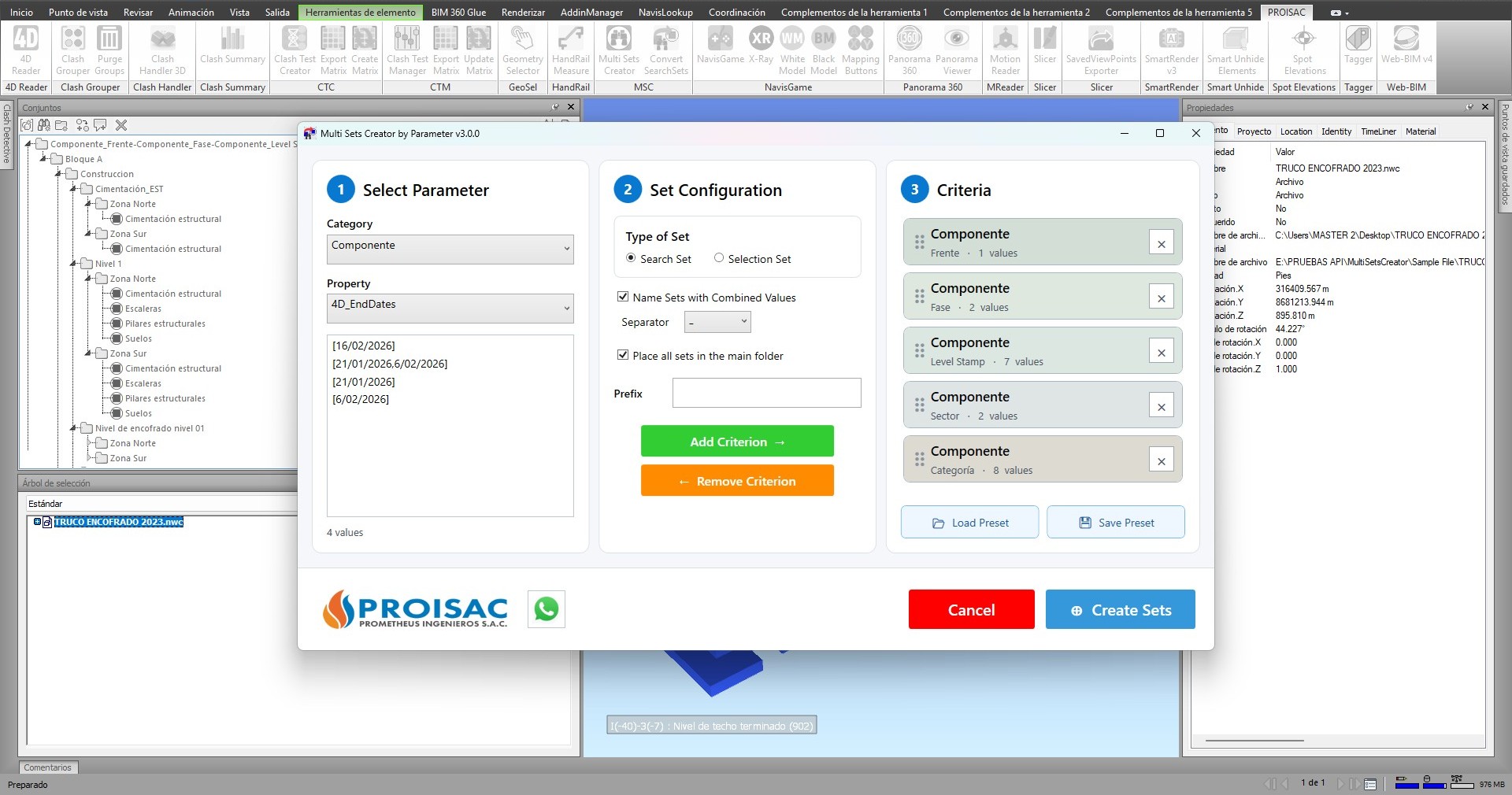Apply White Model tool

pos(792,50)
